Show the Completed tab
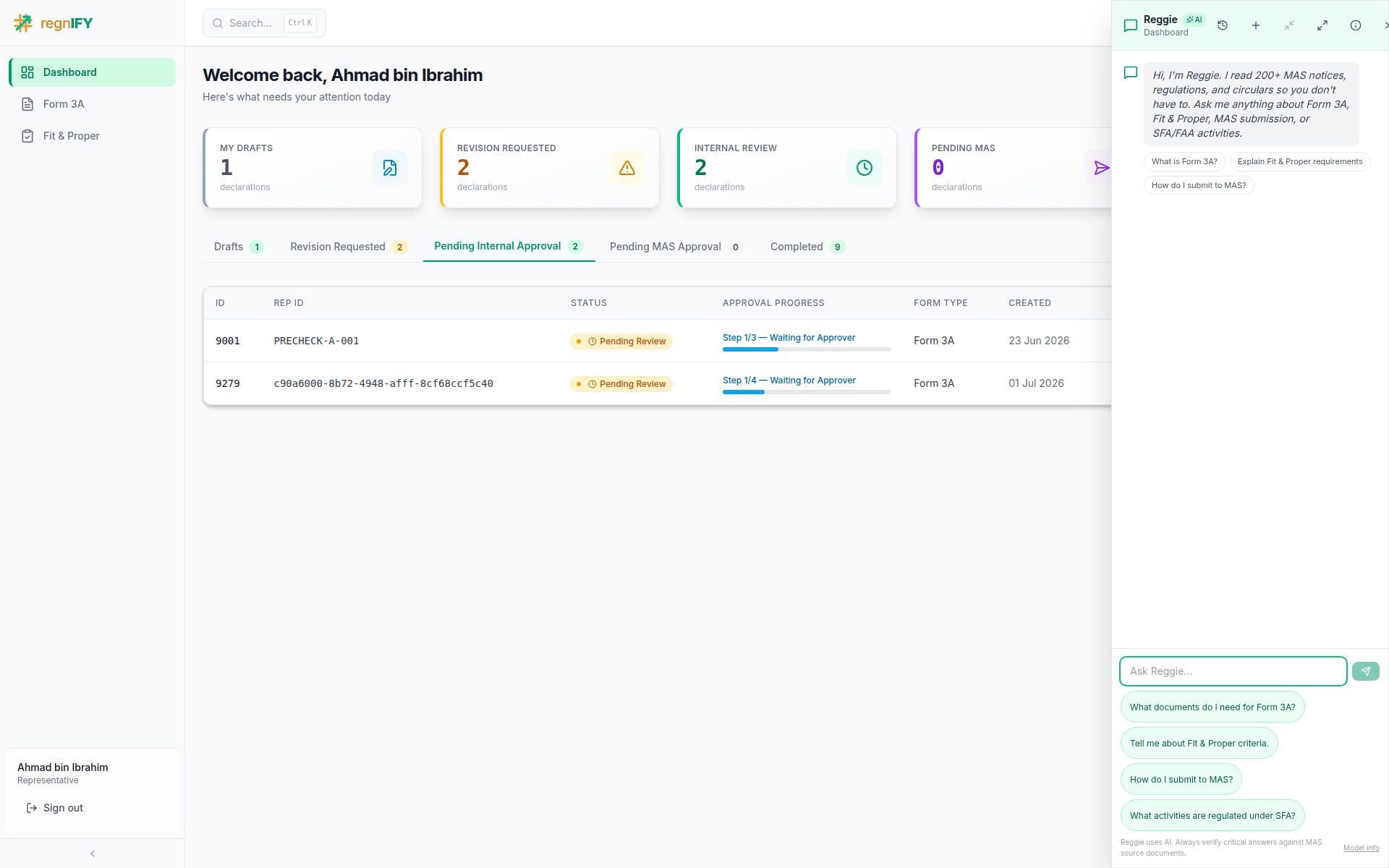This screenshot has height=868, width=1389. coord(808,247)
